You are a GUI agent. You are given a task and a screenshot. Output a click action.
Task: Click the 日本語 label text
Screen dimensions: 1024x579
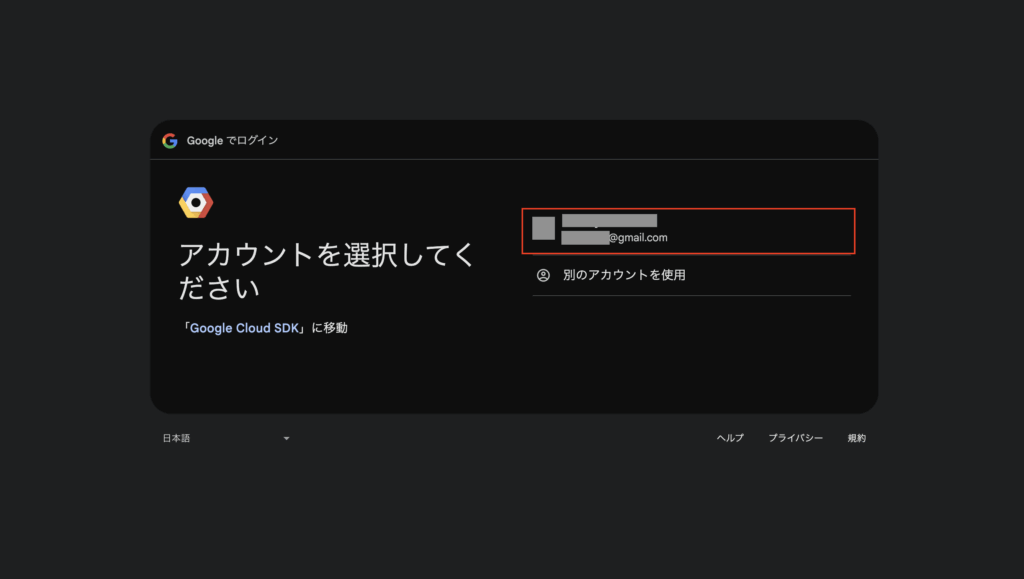[x=177, y=438]
